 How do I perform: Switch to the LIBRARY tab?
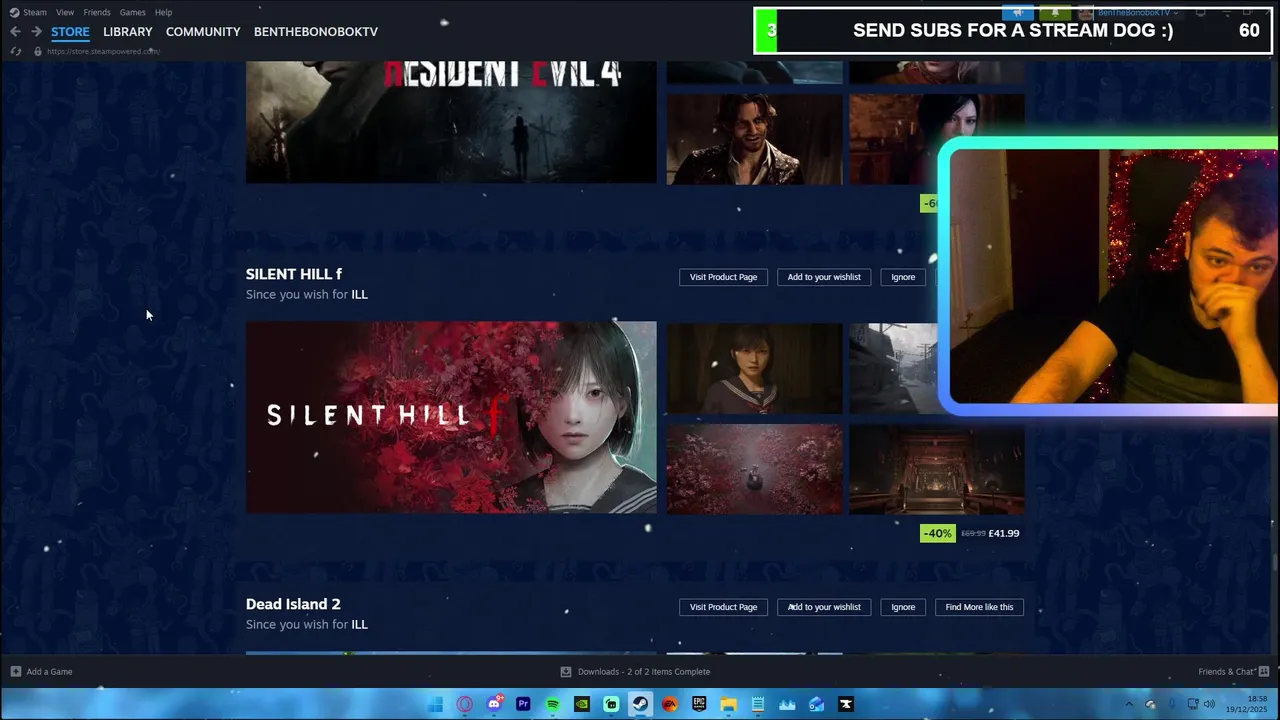coord(128,32)
